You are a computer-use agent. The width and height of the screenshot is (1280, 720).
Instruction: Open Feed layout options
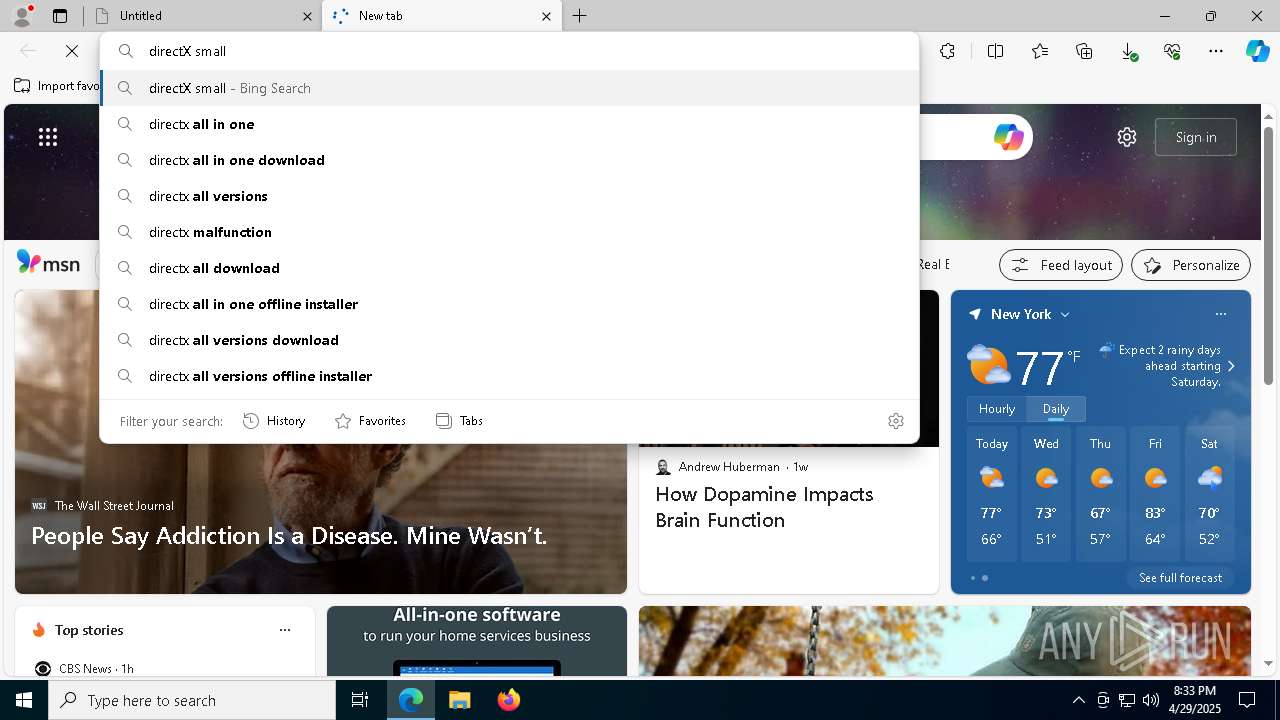point(1061,265)
